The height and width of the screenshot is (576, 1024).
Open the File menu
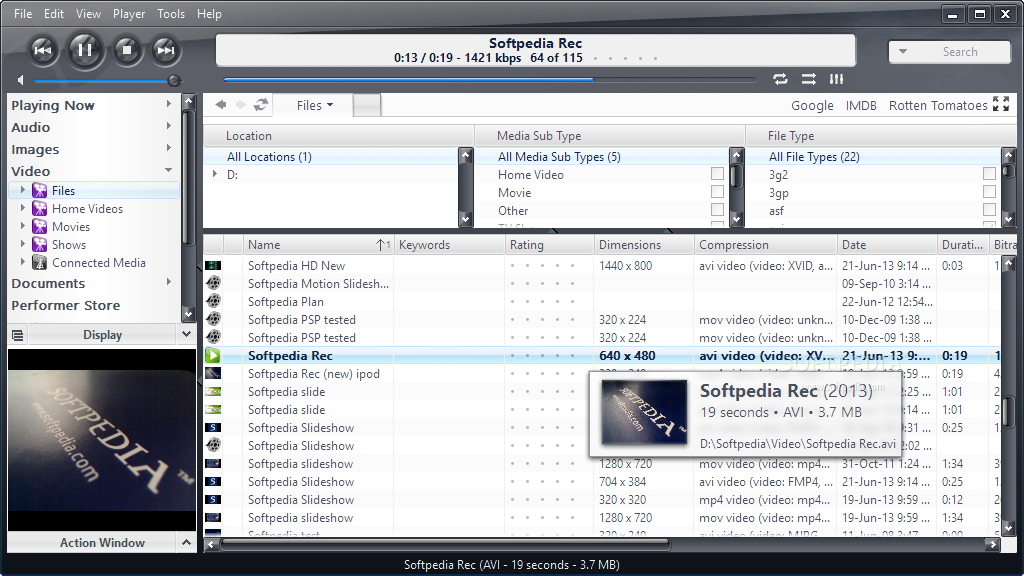23,14
